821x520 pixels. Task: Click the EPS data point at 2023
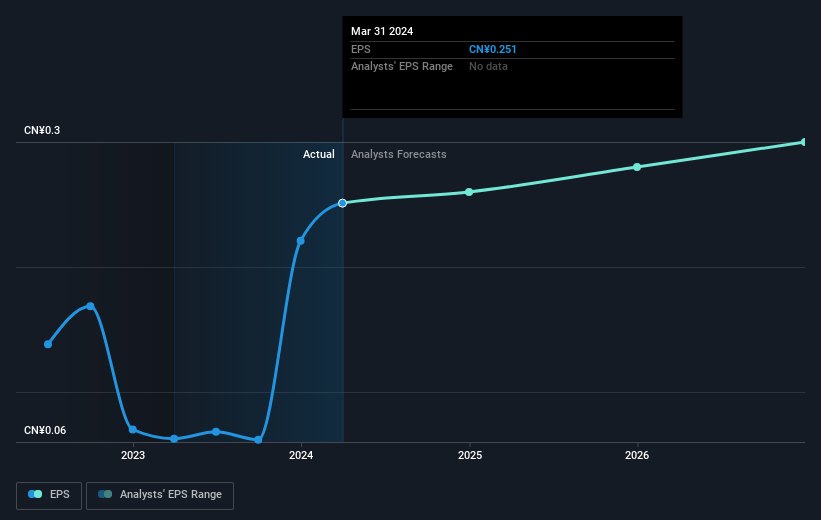tap(133, 429)
